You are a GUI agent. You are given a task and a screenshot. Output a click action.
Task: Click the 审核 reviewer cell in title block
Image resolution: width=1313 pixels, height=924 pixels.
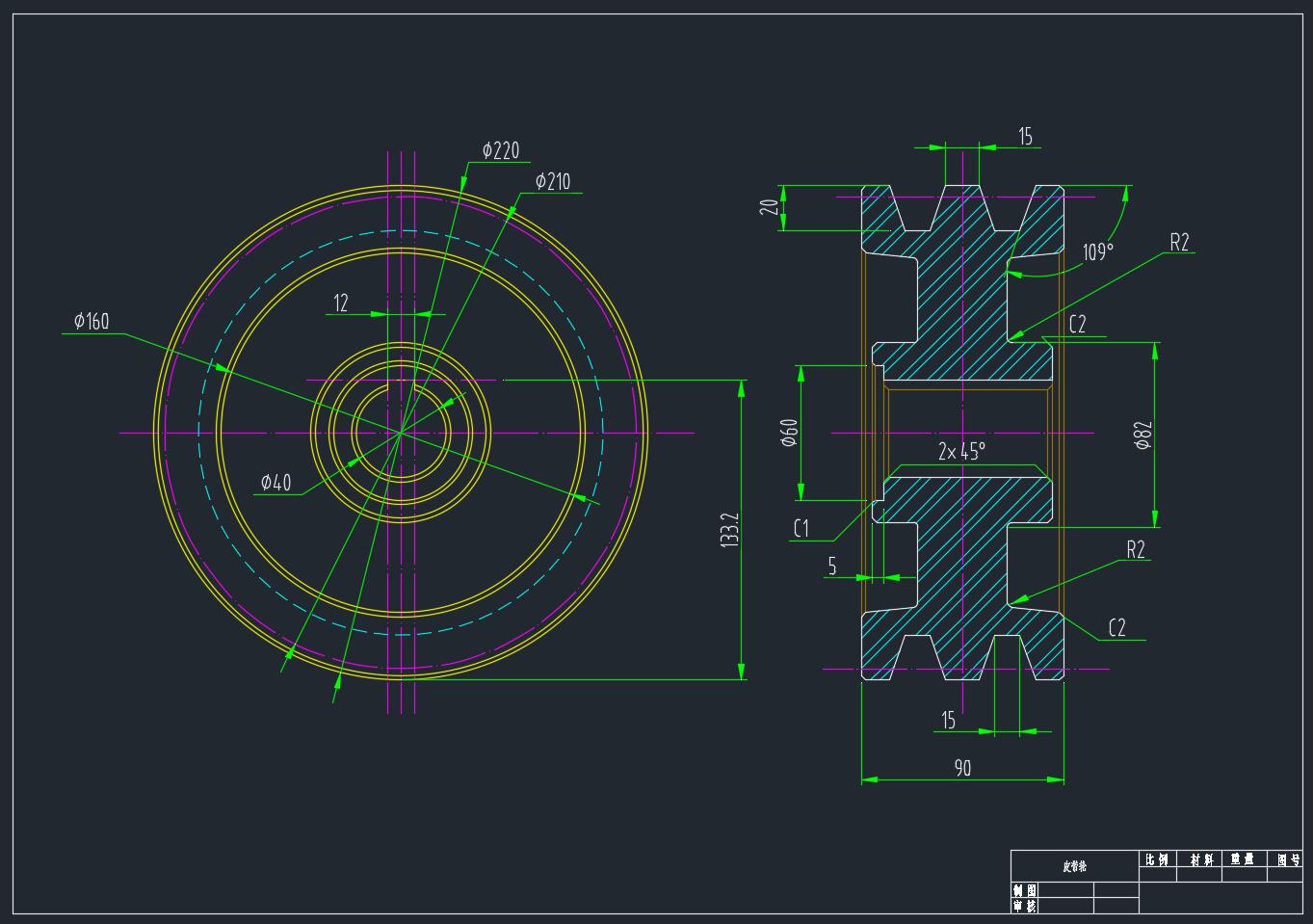[x=1025, y=906]
